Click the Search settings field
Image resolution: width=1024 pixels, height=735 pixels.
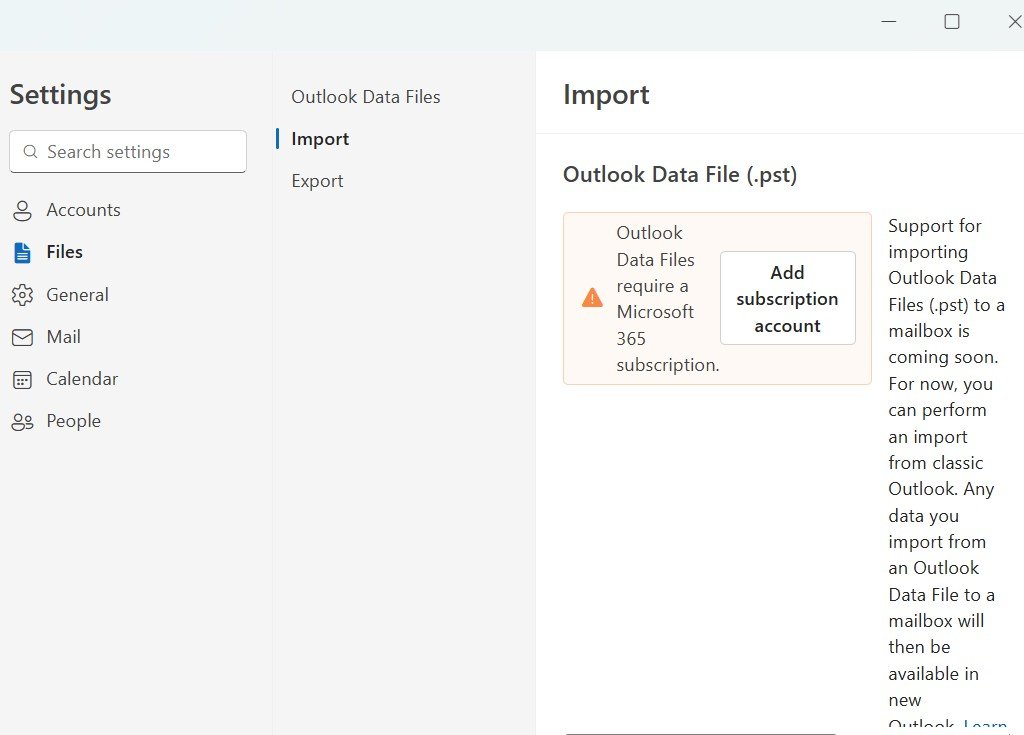pyautogui.click(x=127, y=151)
